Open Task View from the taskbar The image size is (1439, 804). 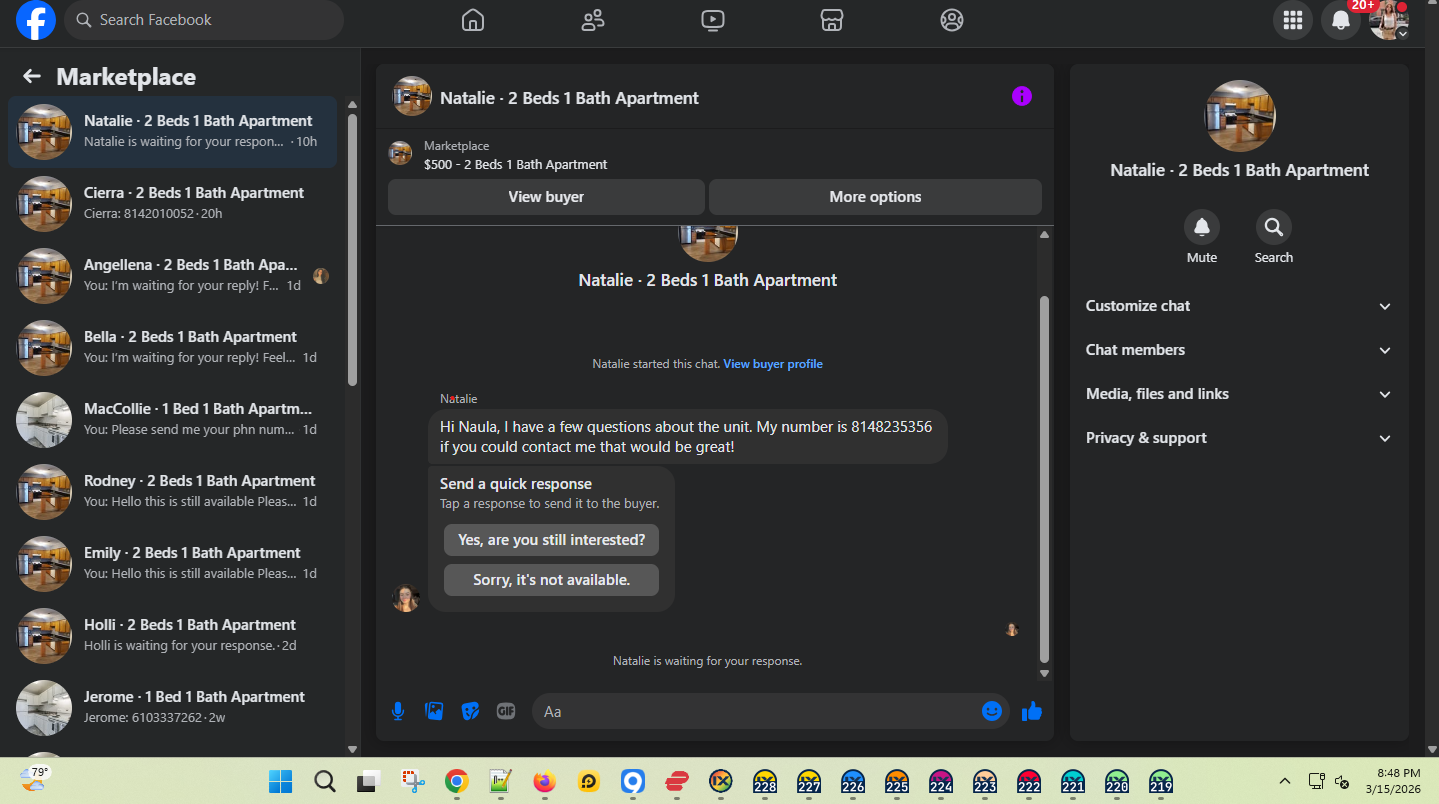[369, 781]
